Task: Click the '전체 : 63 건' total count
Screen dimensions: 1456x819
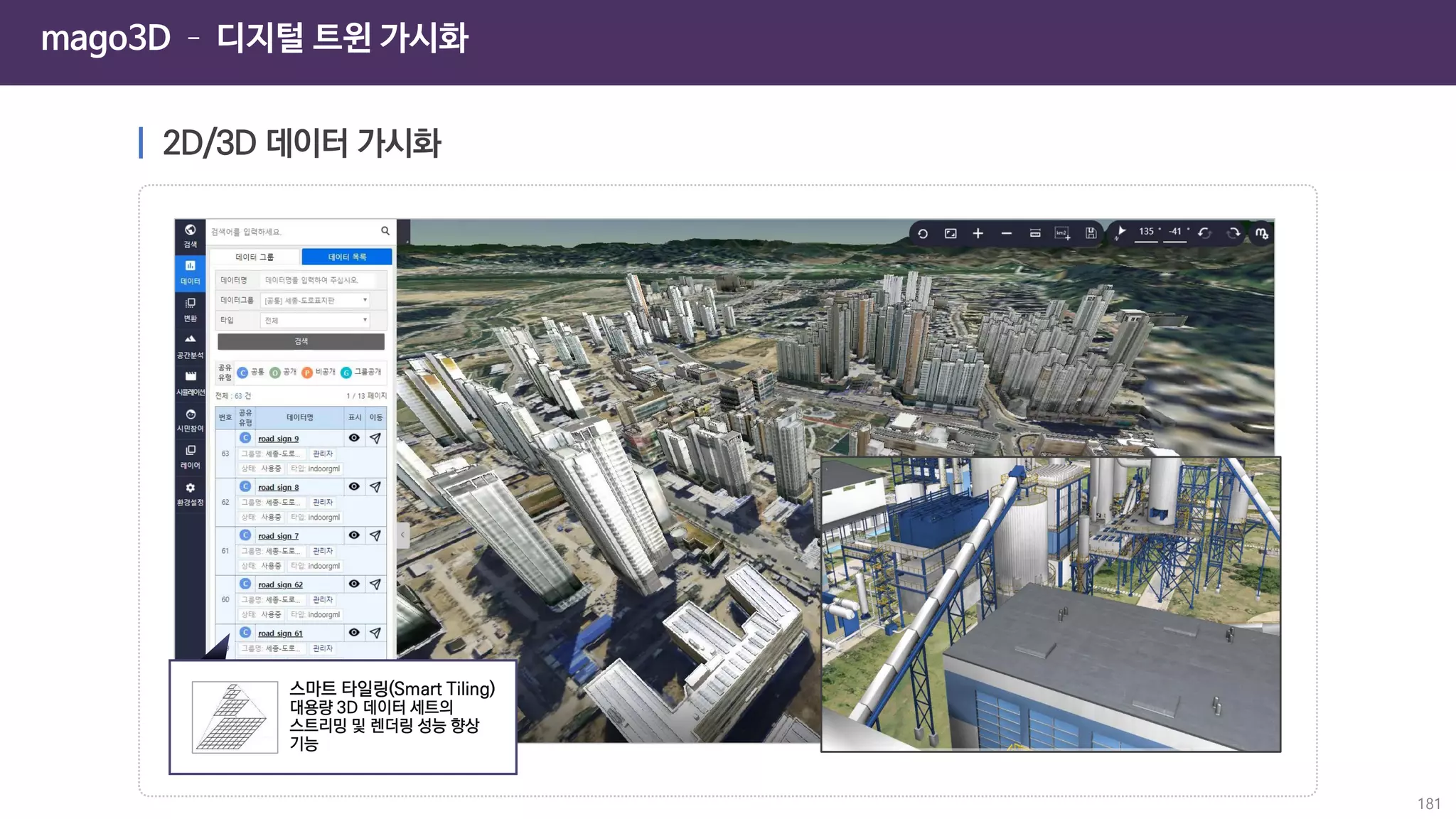Action: coord(232,396)
